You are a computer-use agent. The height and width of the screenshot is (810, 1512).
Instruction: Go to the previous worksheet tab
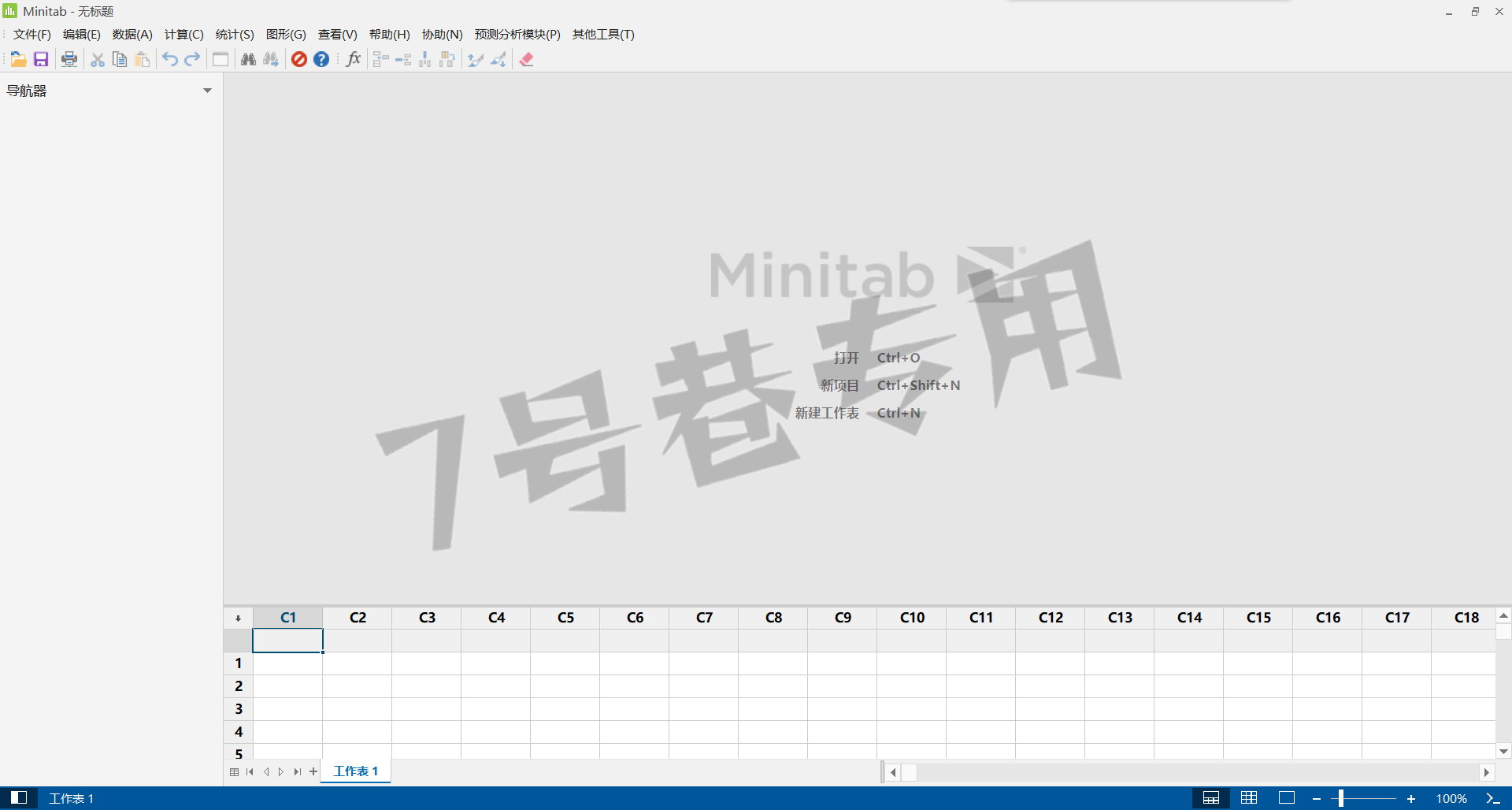(266, 772)
